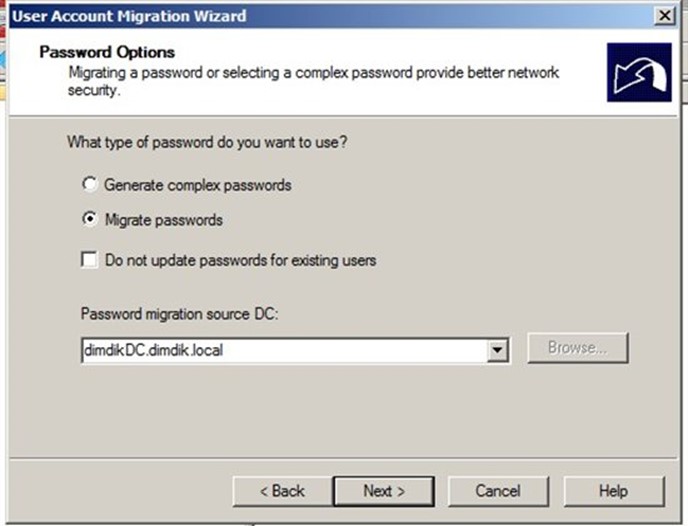Open Help for password options
This screenshot has height=526, width=688.
(x=613, y=491)
